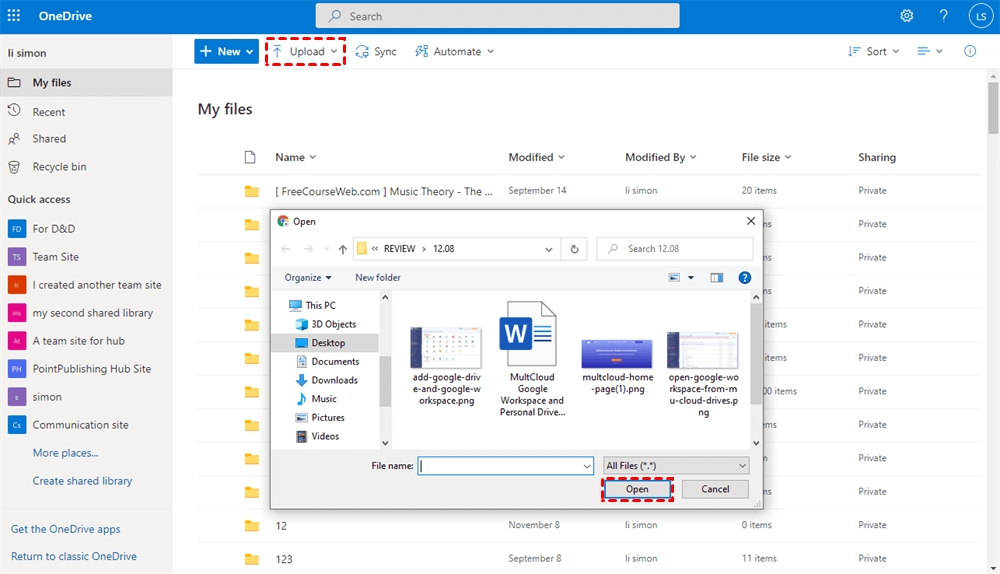Image resolution: width=1000 pixels, height=574 pixels.
Task: Toggle the preview pane in Open dialog
Action: [x=716, y=277]
